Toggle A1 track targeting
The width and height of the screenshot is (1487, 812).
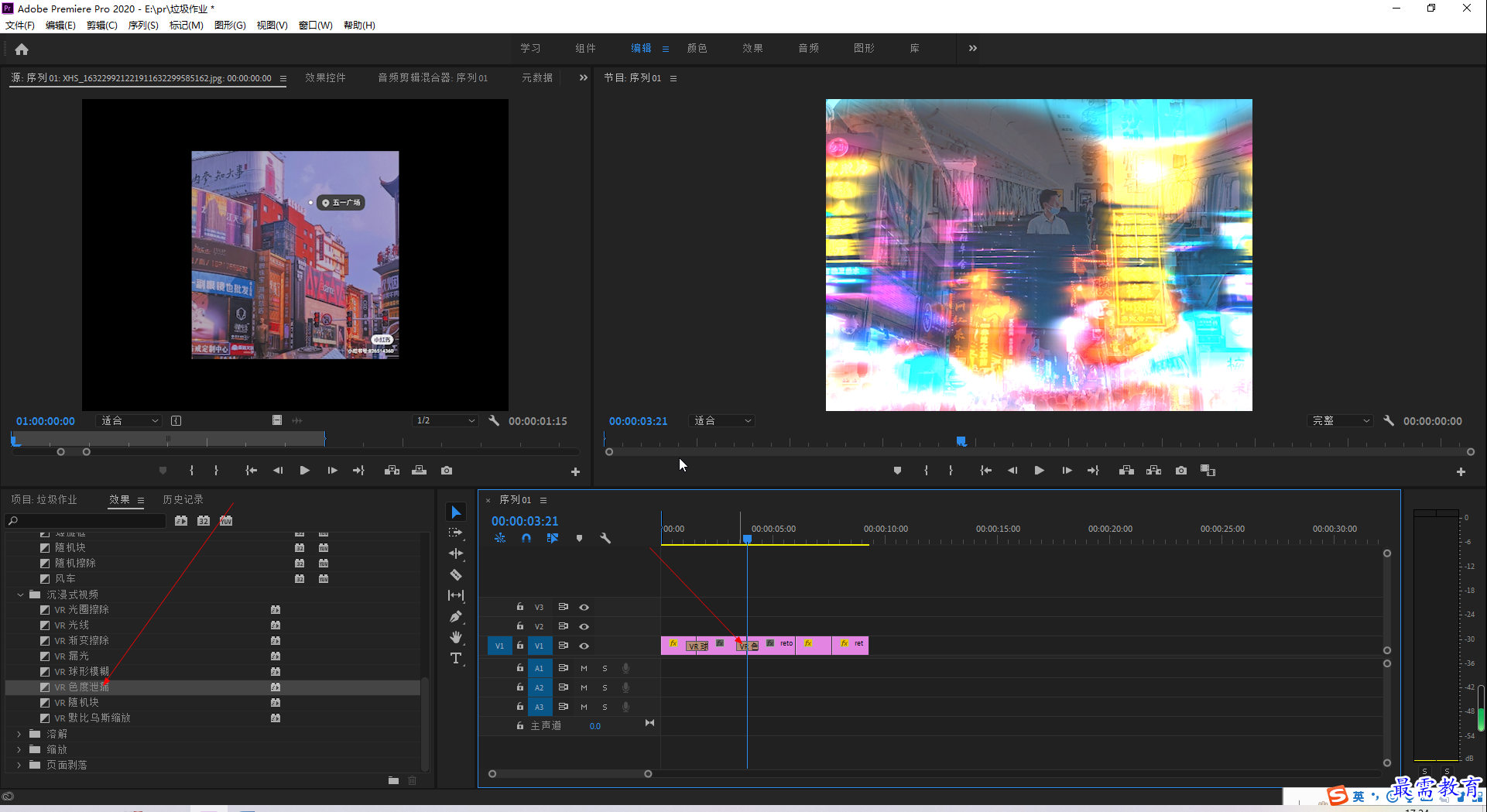(540, 668)
